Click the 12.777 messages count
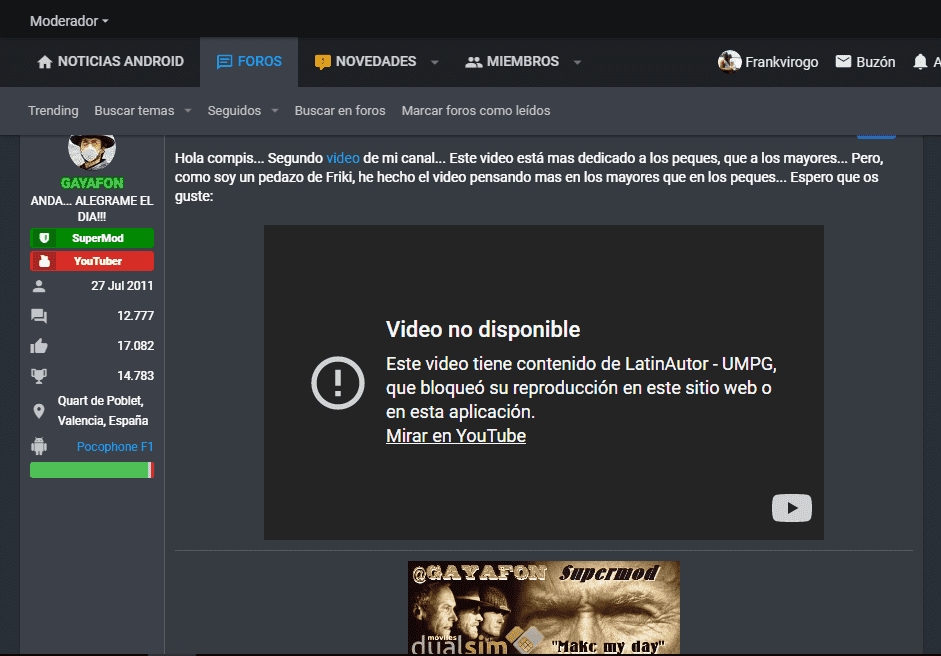 point(136,316)
